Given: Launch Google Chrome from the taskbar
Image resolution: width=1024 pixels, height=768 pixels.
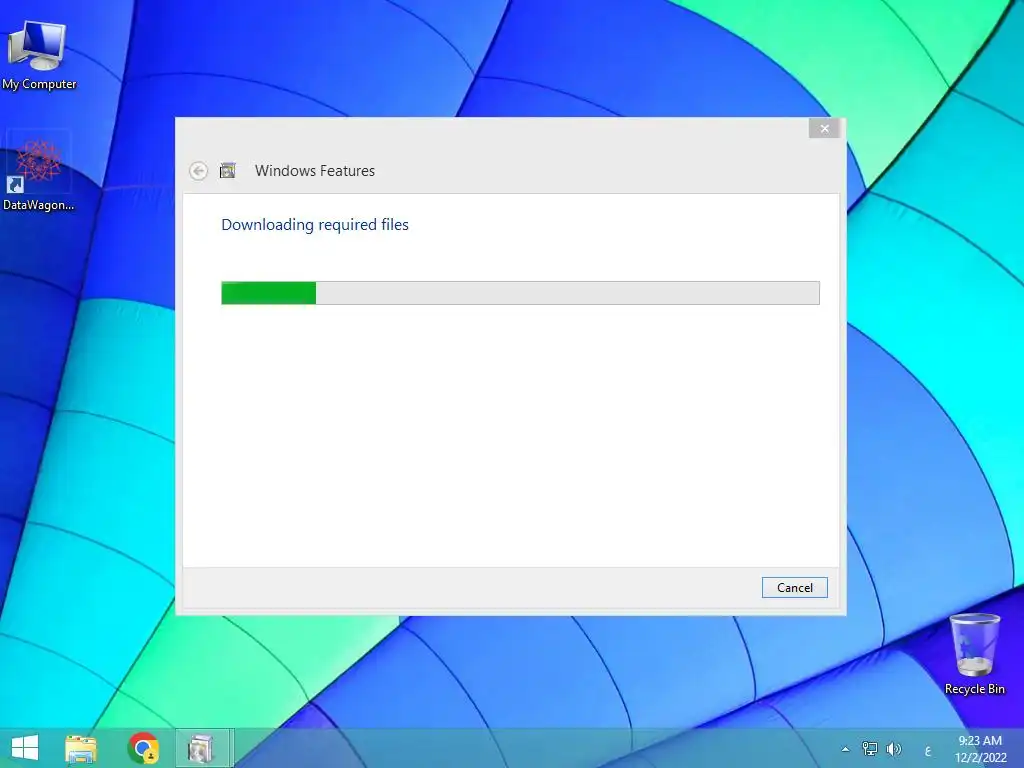Looking at the screenshot, I should pos(143,748).
